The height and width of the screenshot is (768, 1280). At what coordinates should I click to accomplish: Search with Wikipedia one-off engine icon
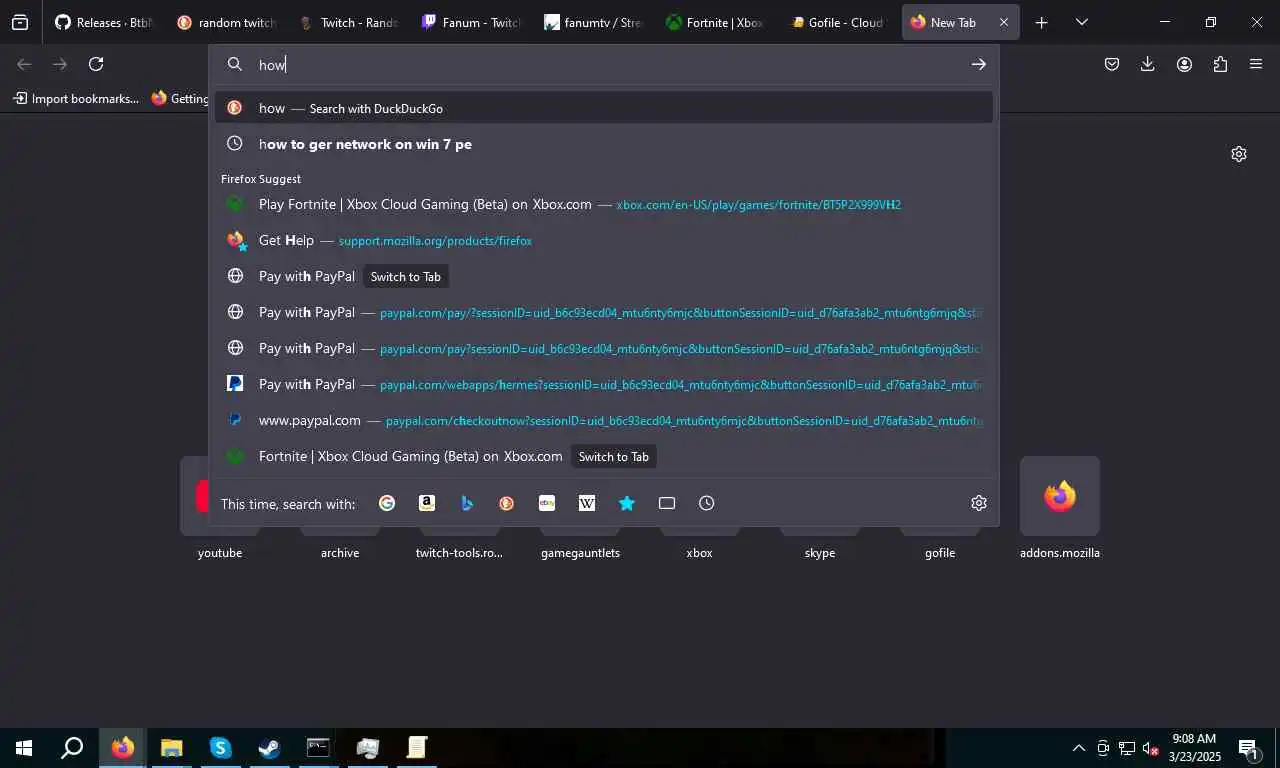tap(587, 503)
